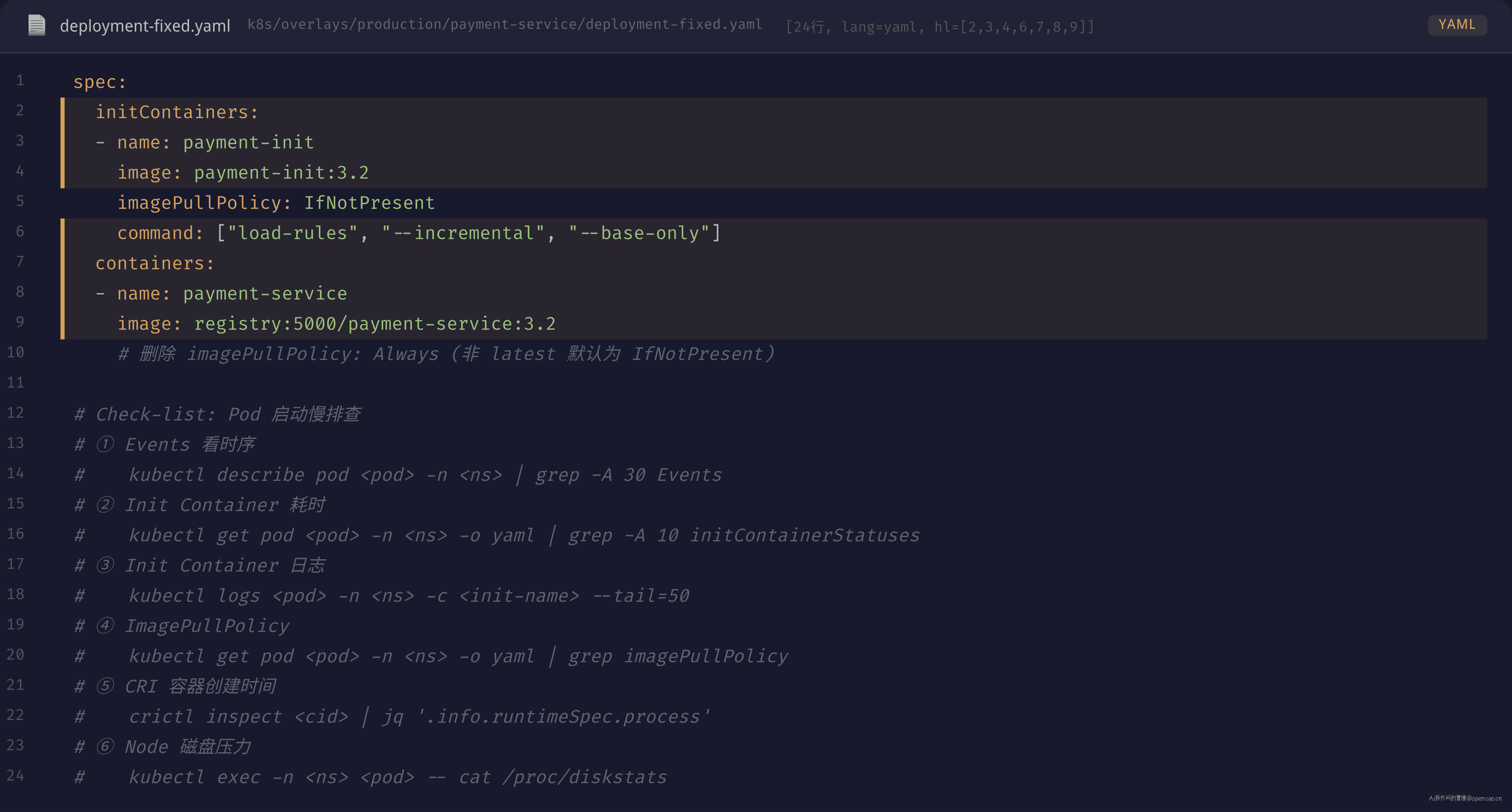This screenshot has height=812, width=1512.
Task: Select line number 1 in gutter
Action: [20, 80]
